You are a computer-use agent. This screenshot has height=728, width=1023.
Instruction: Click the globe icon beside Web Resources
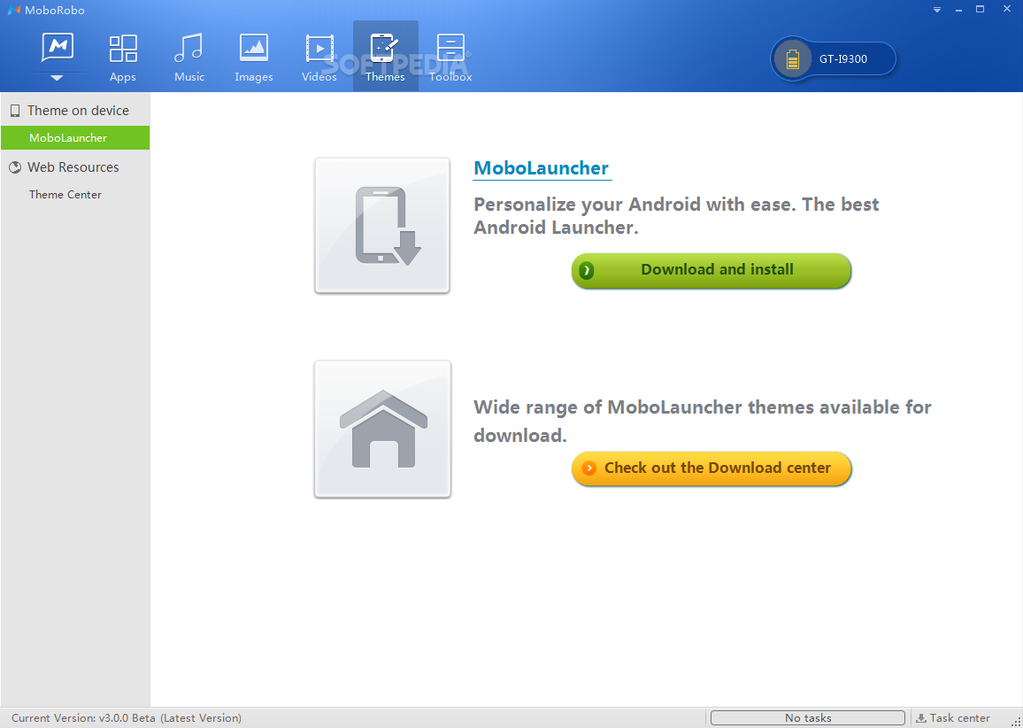click(x=15, y=168)
